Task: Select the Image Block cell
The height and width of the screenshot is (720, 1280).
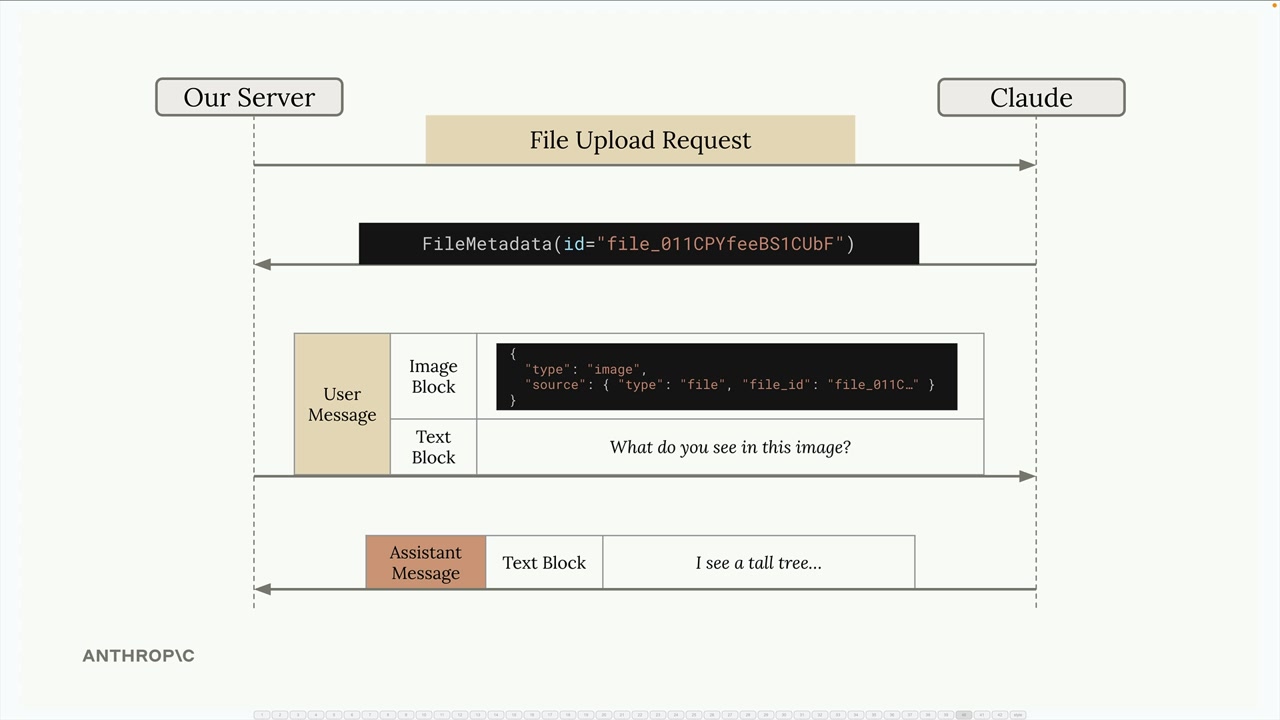Action: click(433, 377)
